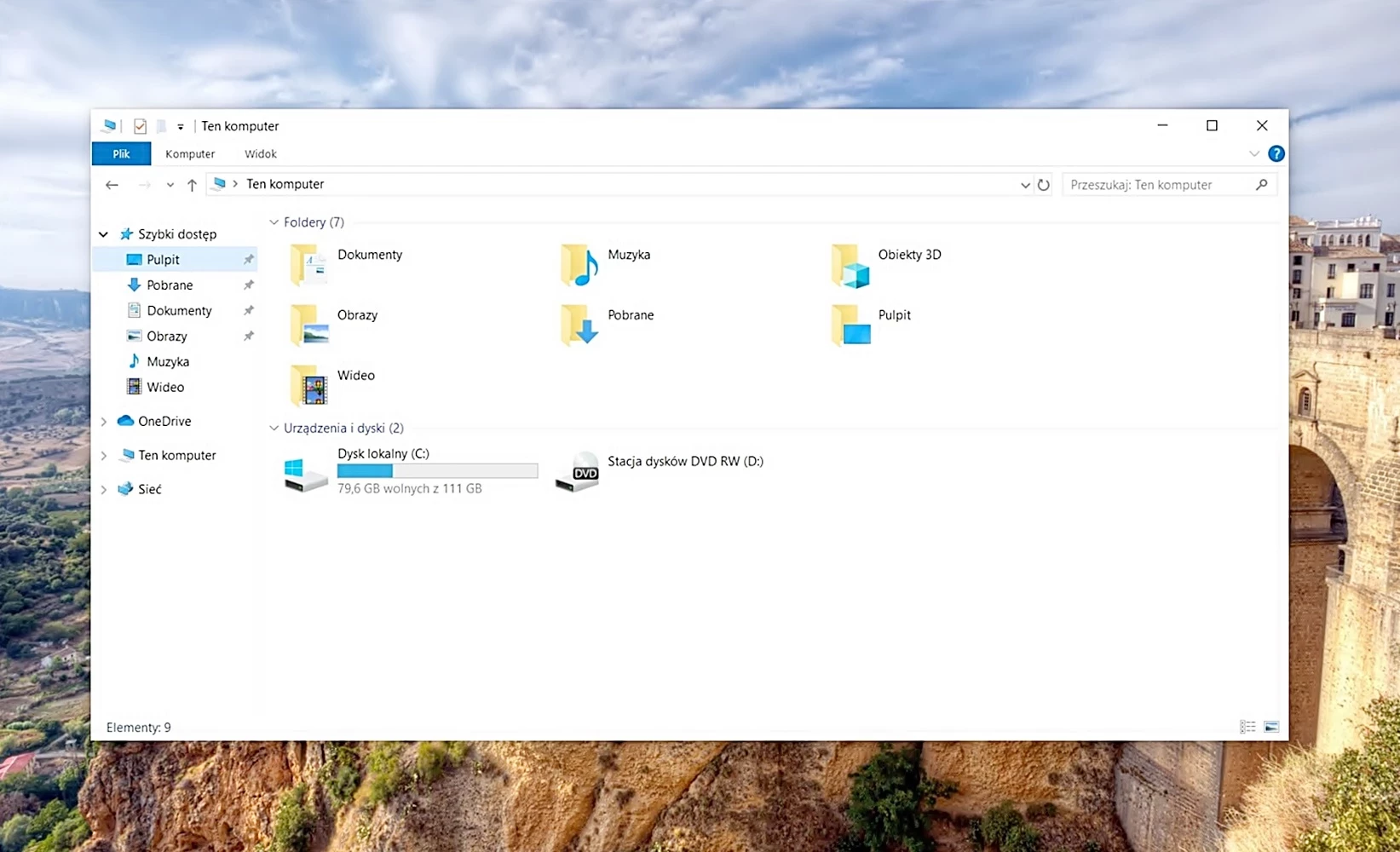
Task: Switch to details view in the status bar
Action: 1247,727
